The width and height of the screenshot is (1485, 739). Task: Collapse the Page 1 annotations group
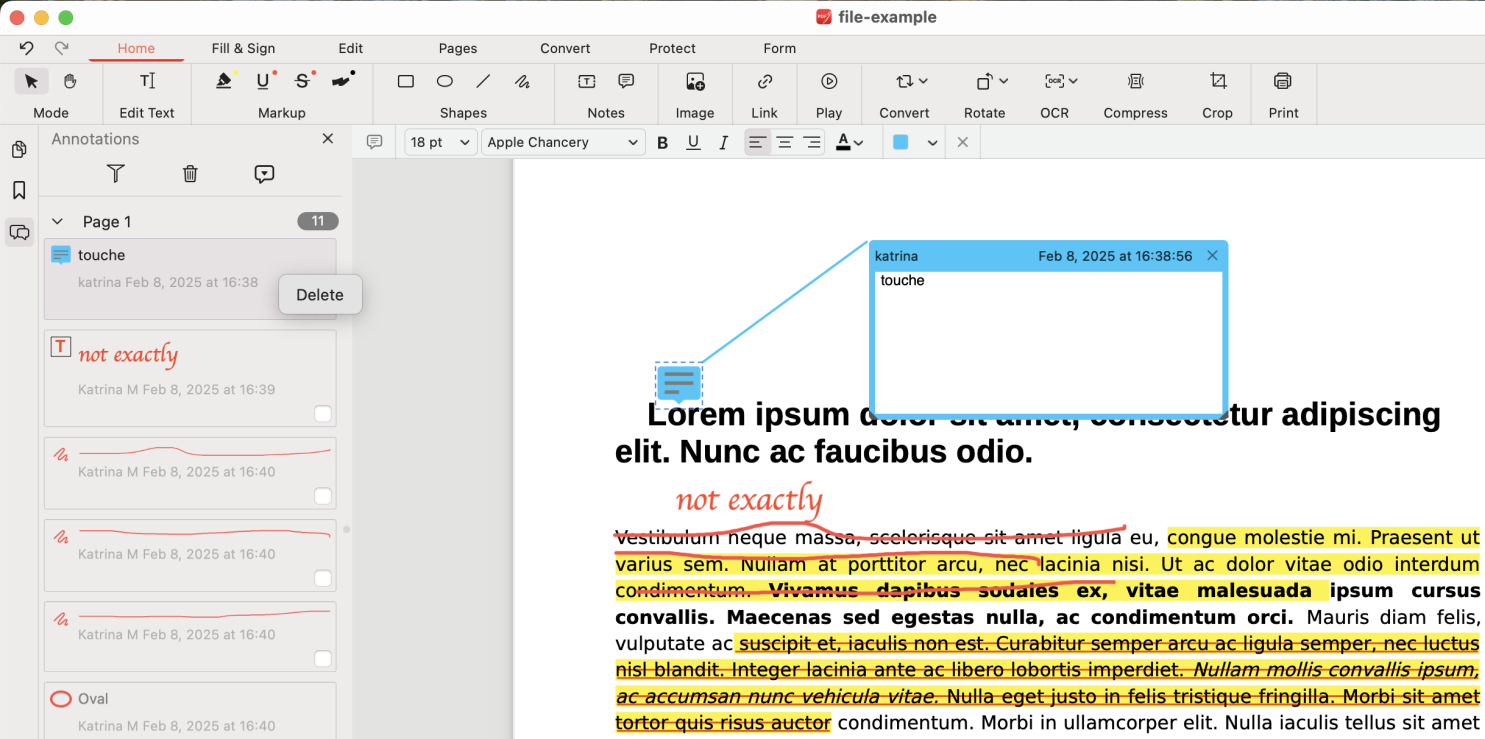click(57, 221)
